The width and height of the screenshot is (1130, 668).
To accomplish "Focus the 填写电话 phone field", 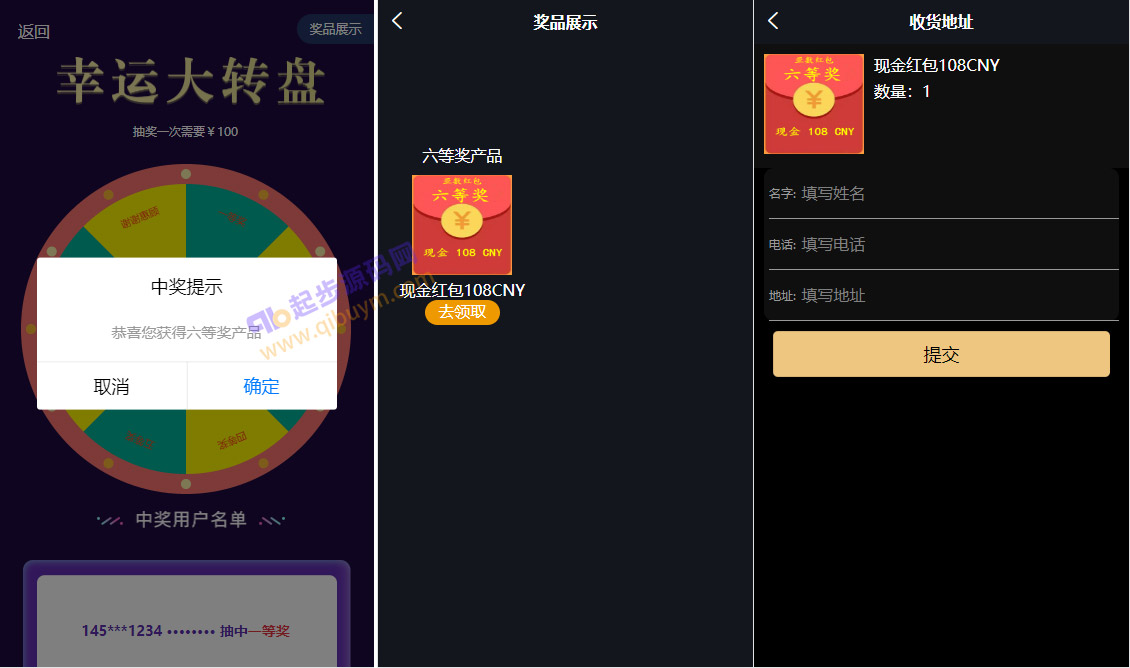I will pyautogui.click(x=943, y=244).
